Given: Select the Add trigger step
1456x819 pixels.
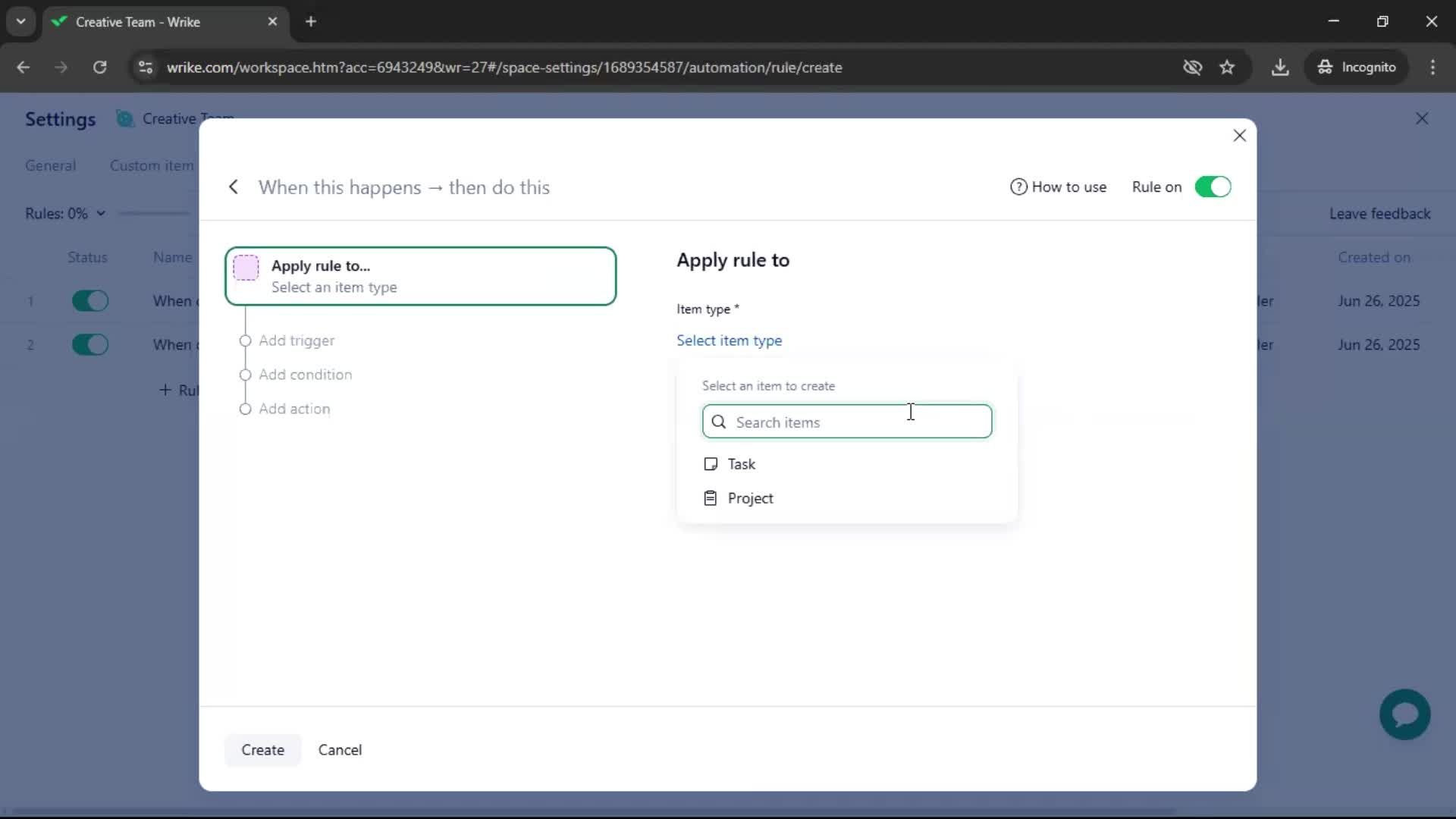Looking at the screenshot, I should pos(297,340).
